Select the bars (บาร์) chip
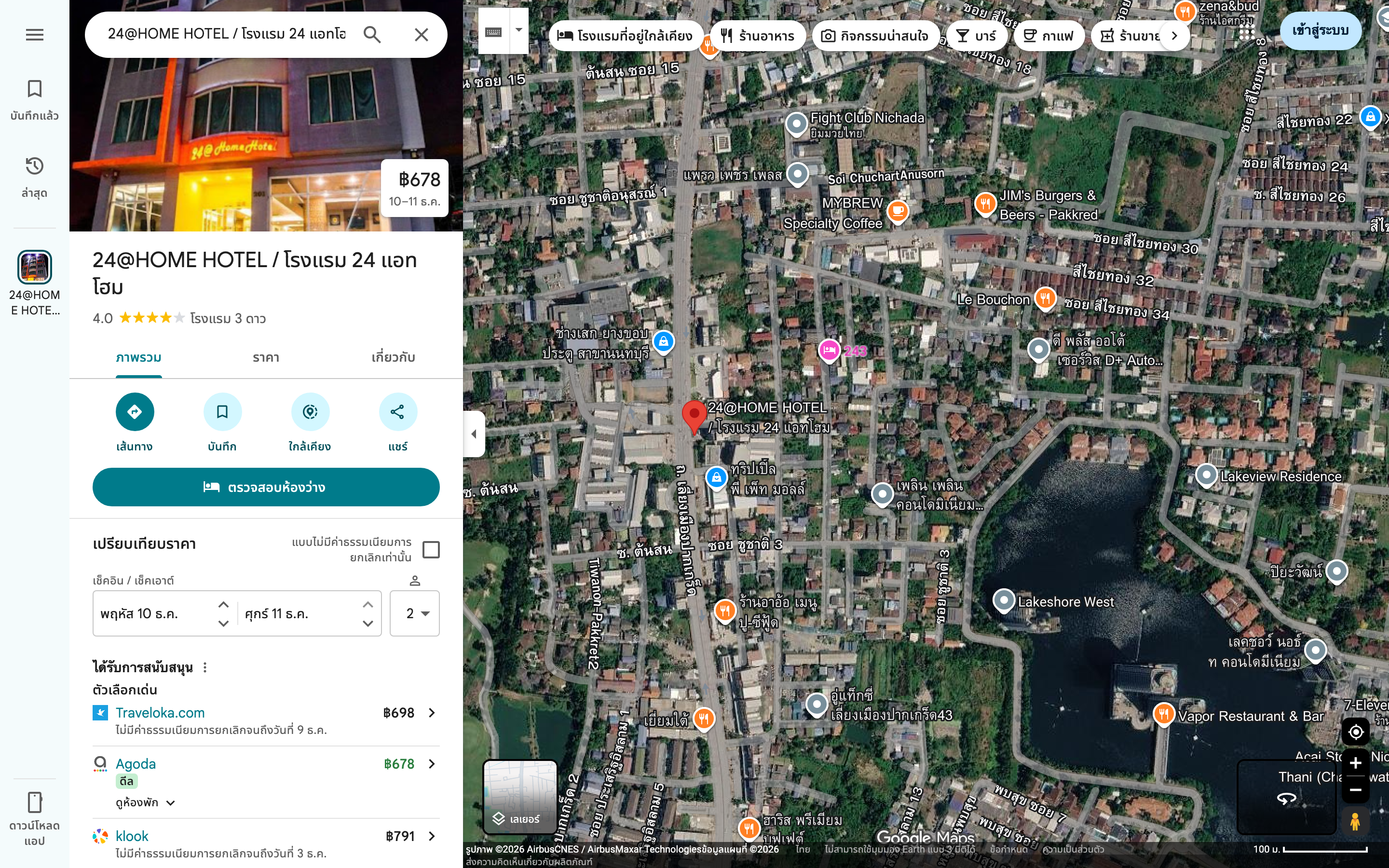The height and width of the screenshot is (868, 1389). pyautogui.click(x=976, y=36)
